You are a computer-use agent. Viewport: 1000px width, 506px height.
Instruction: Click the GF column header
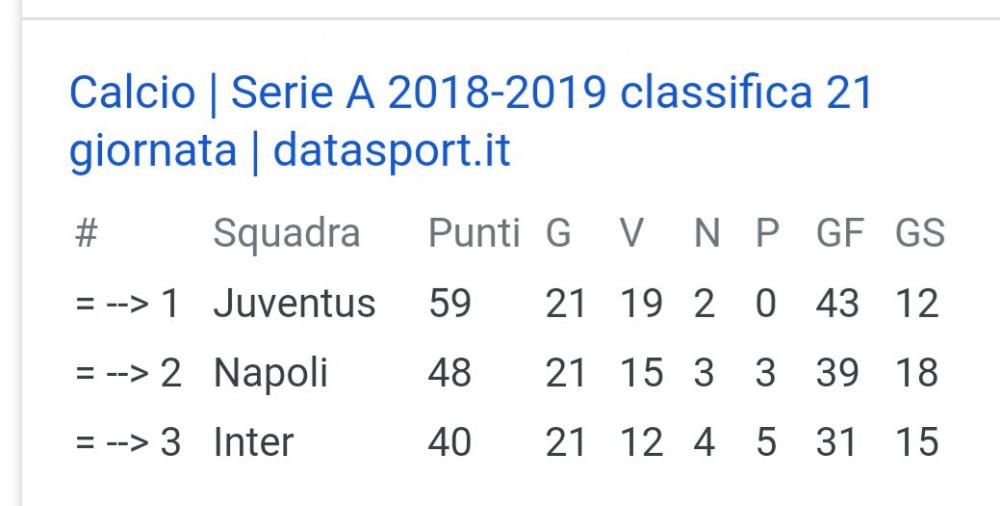pyautogui.click(x=840, y=233)
